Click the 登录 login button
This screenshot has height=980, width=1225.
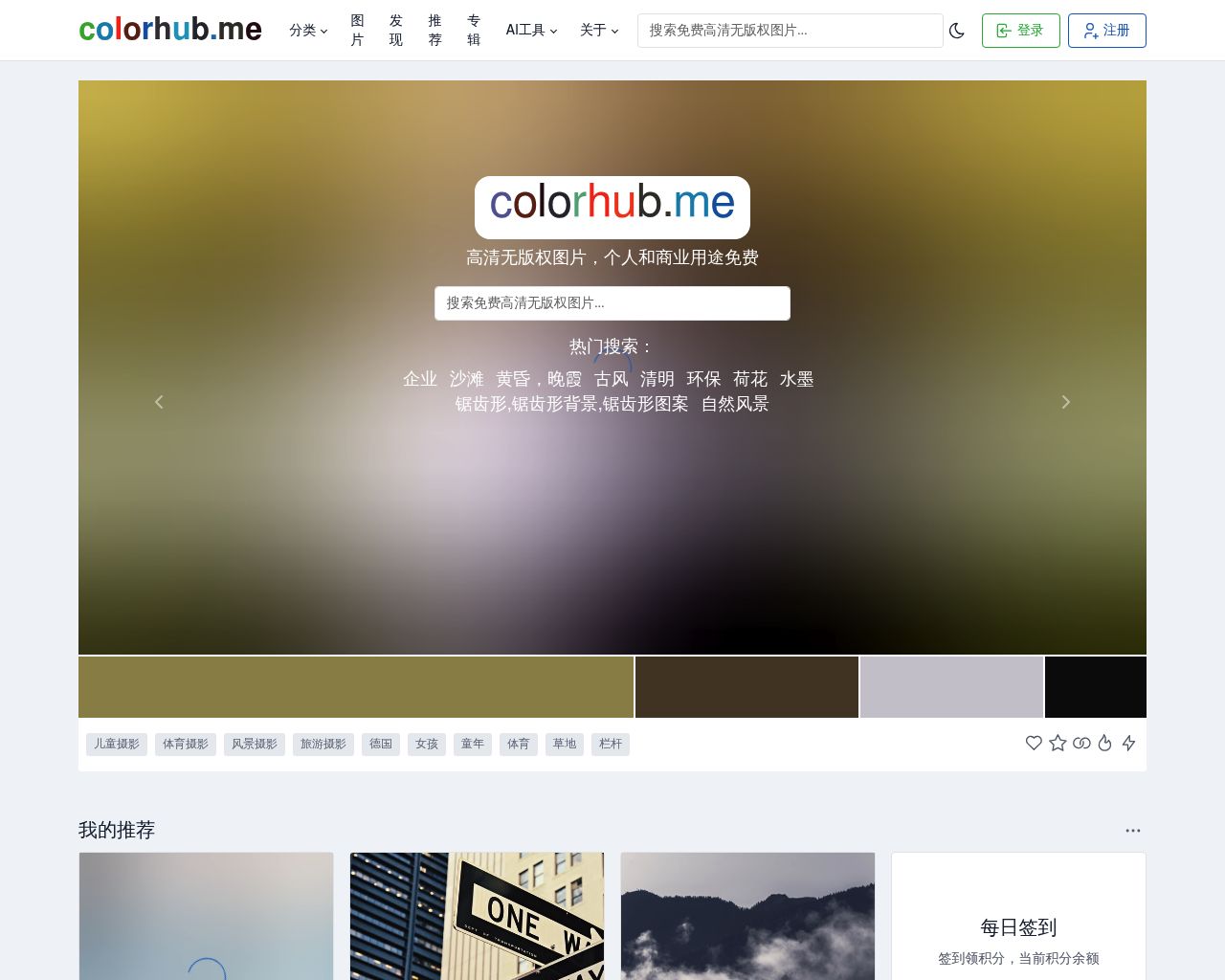[1020, 31]
